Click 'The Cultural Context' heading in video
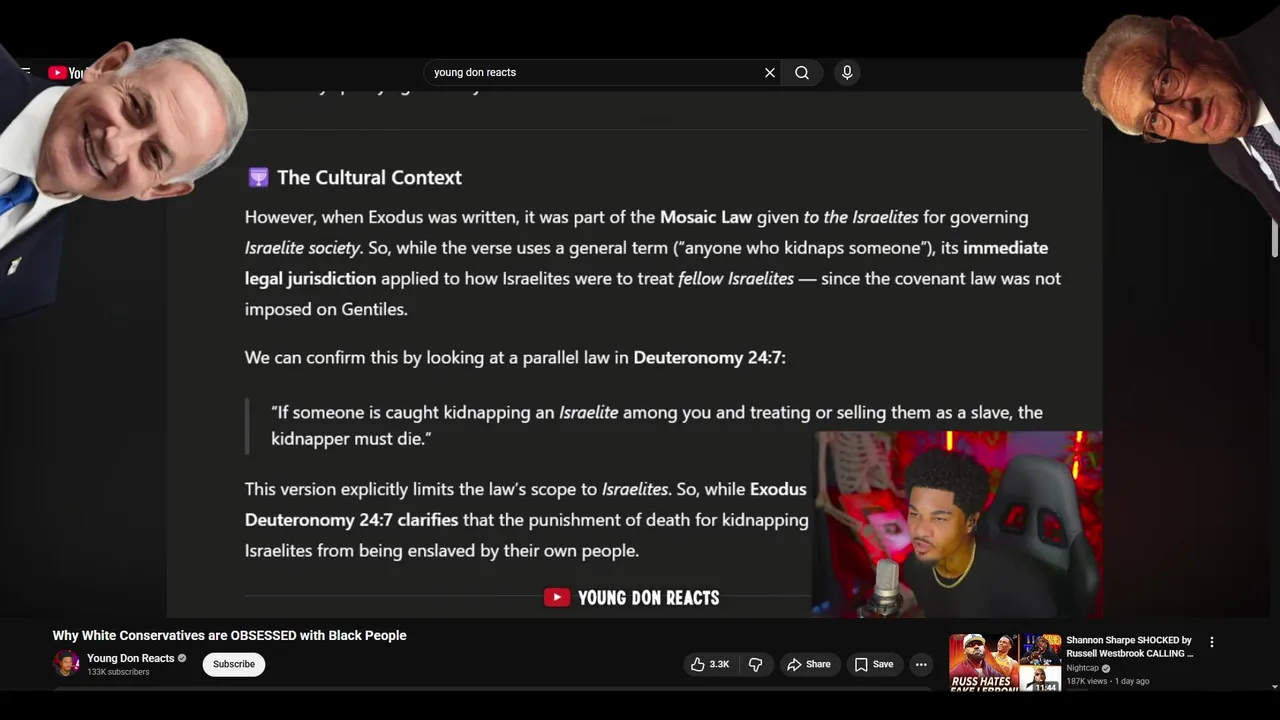The image size is (1280, 720). point(369,177)
